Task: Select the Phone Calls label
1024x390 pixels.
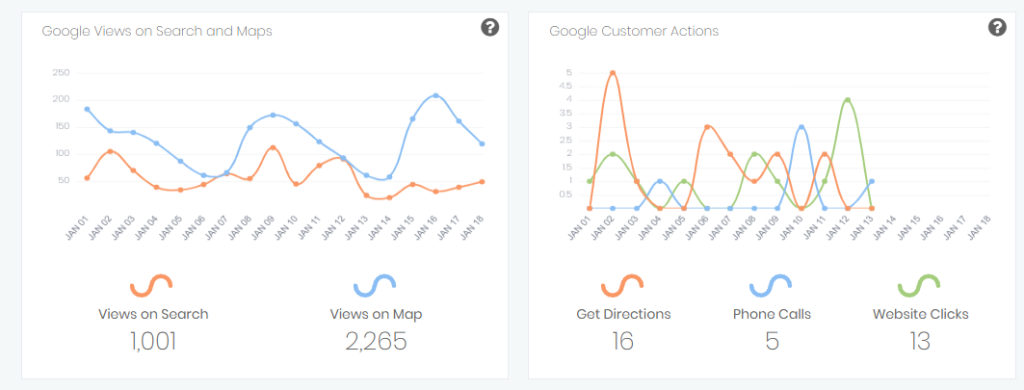Action: click(772, 314)
